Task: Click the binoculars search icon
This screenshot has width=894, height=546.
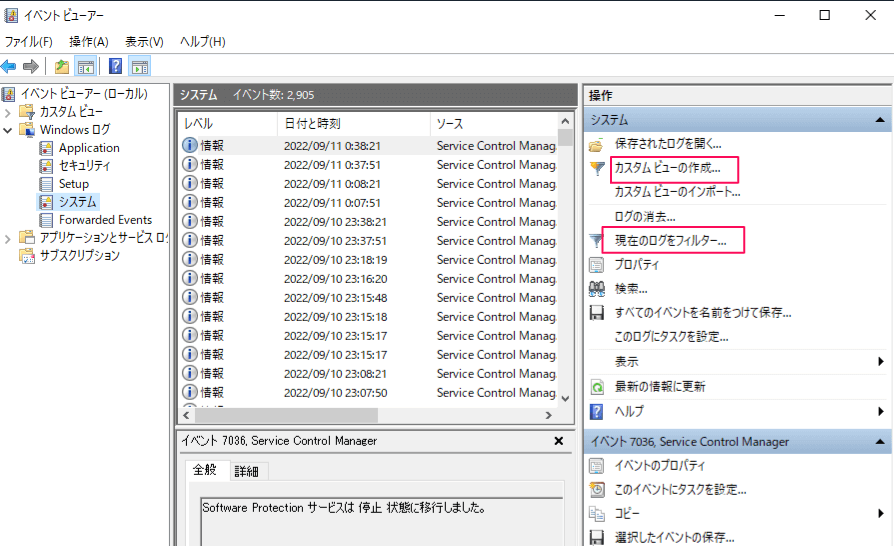Action: (597, 289)
